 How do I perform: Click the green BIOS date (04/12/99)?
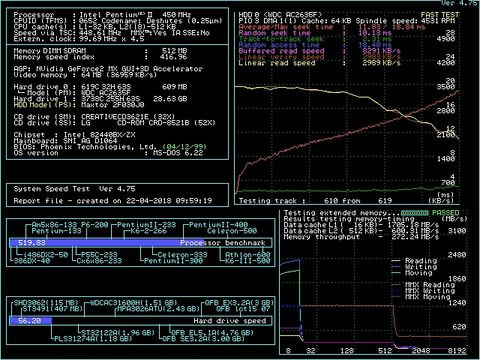tap(184, 147)
